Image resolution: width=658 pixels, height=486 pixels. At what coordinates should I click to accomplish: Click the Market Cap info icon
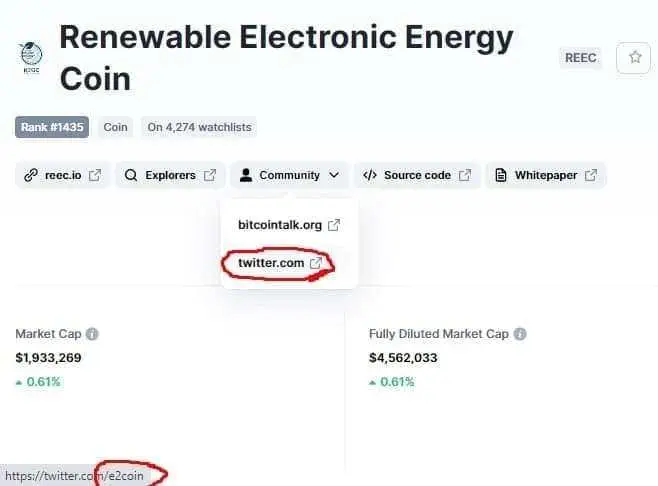pyautogui.click(x=92, y=334)
